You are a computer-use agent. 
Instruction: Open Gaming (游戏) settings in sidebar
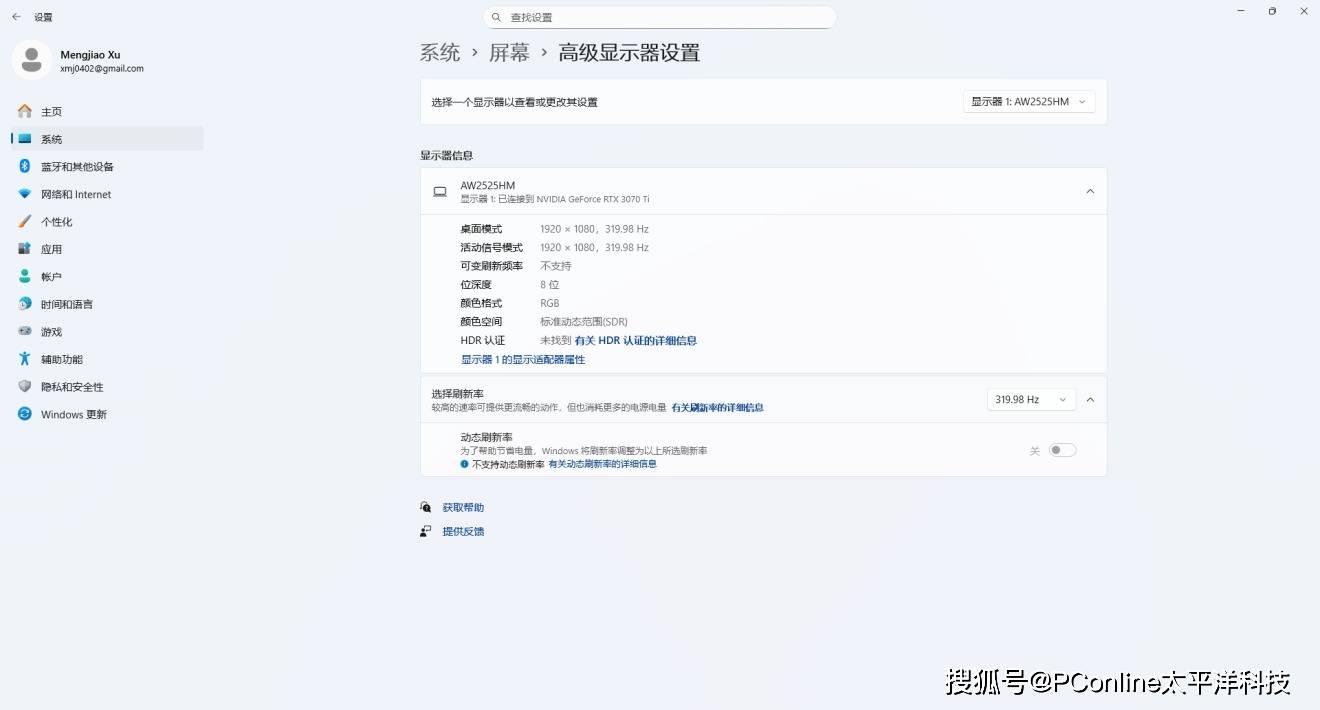coord(51,331)
